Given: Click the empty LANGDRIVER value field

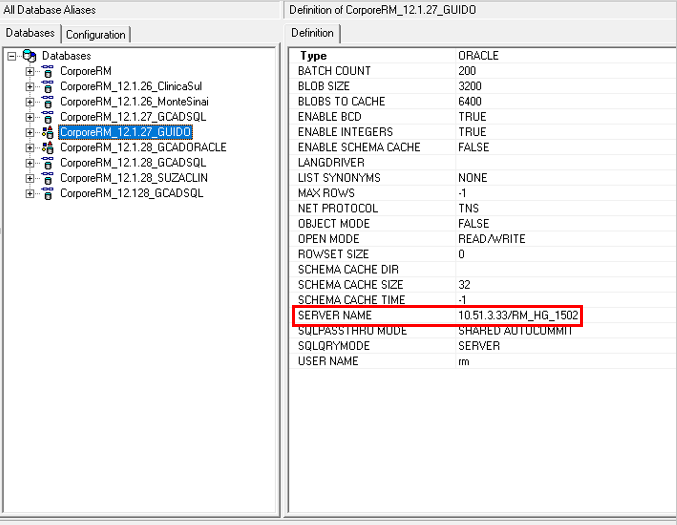Looking at the screenshot, I should (566, 163).
